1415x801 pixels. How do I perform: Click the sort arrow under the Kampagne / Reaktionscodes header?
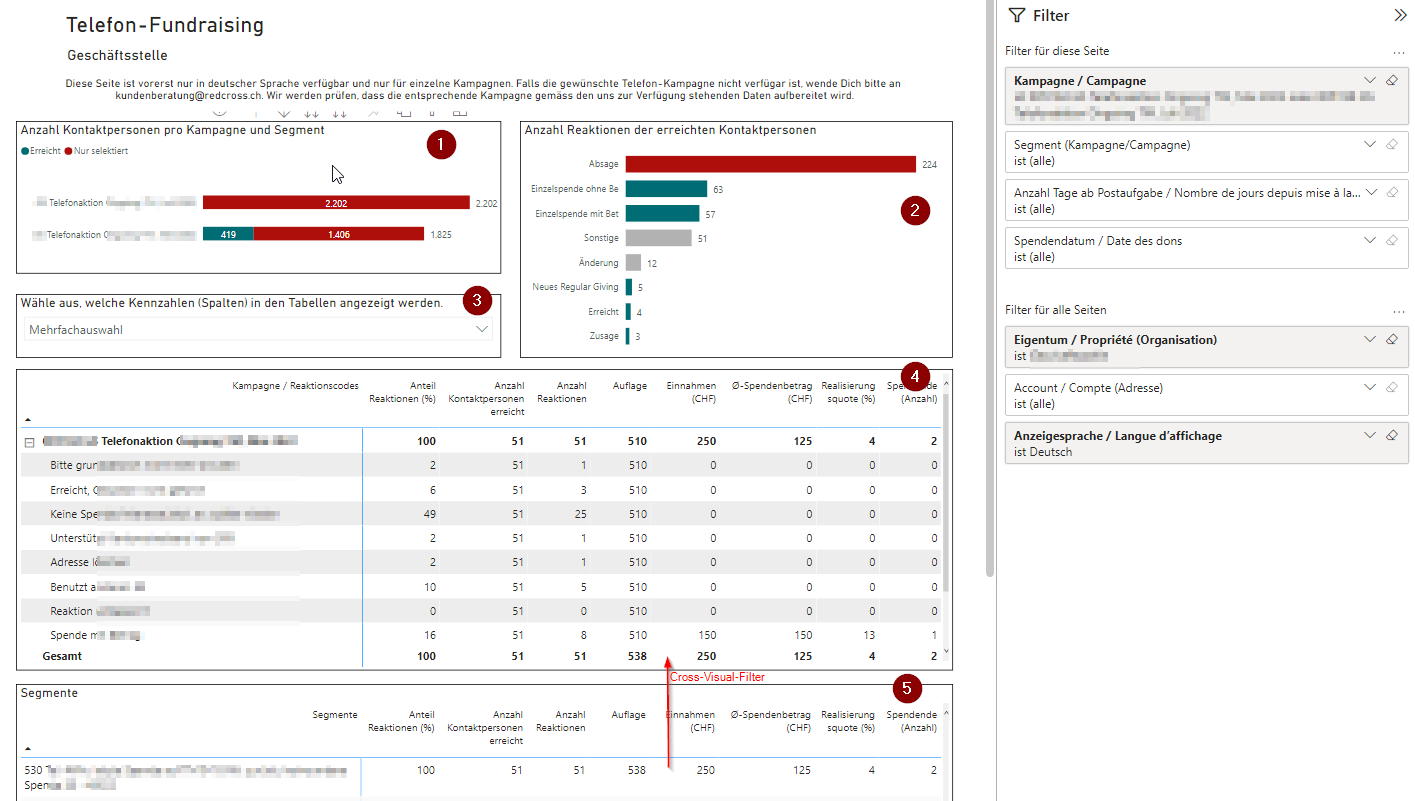click(28, 420)
